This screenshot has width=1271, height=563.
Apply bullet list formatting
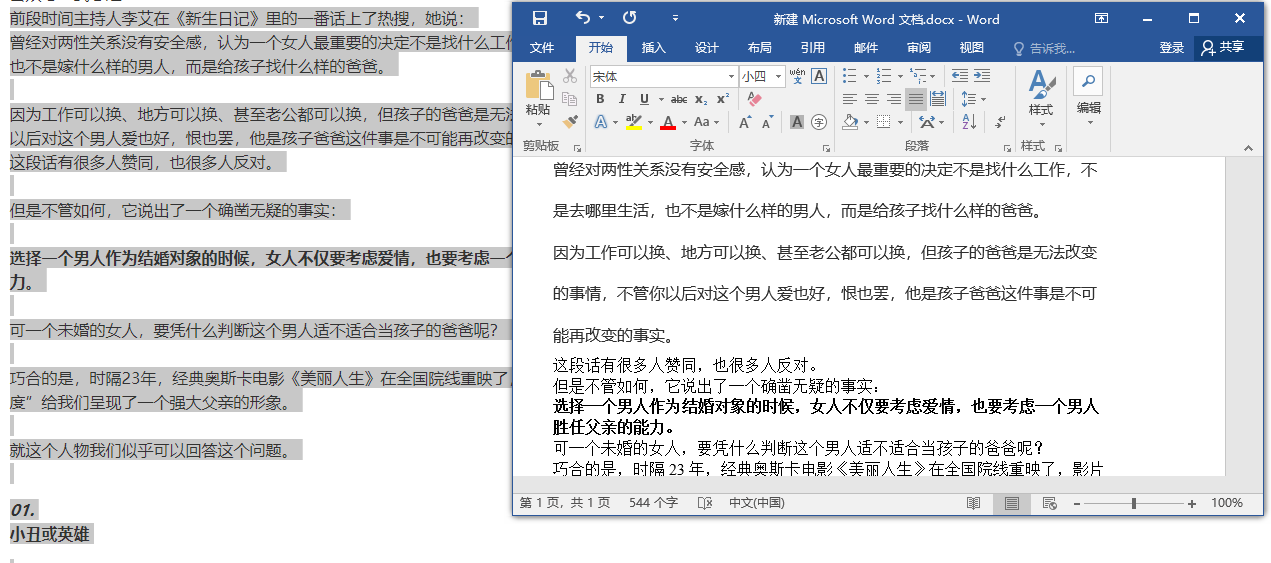[850, 76]
